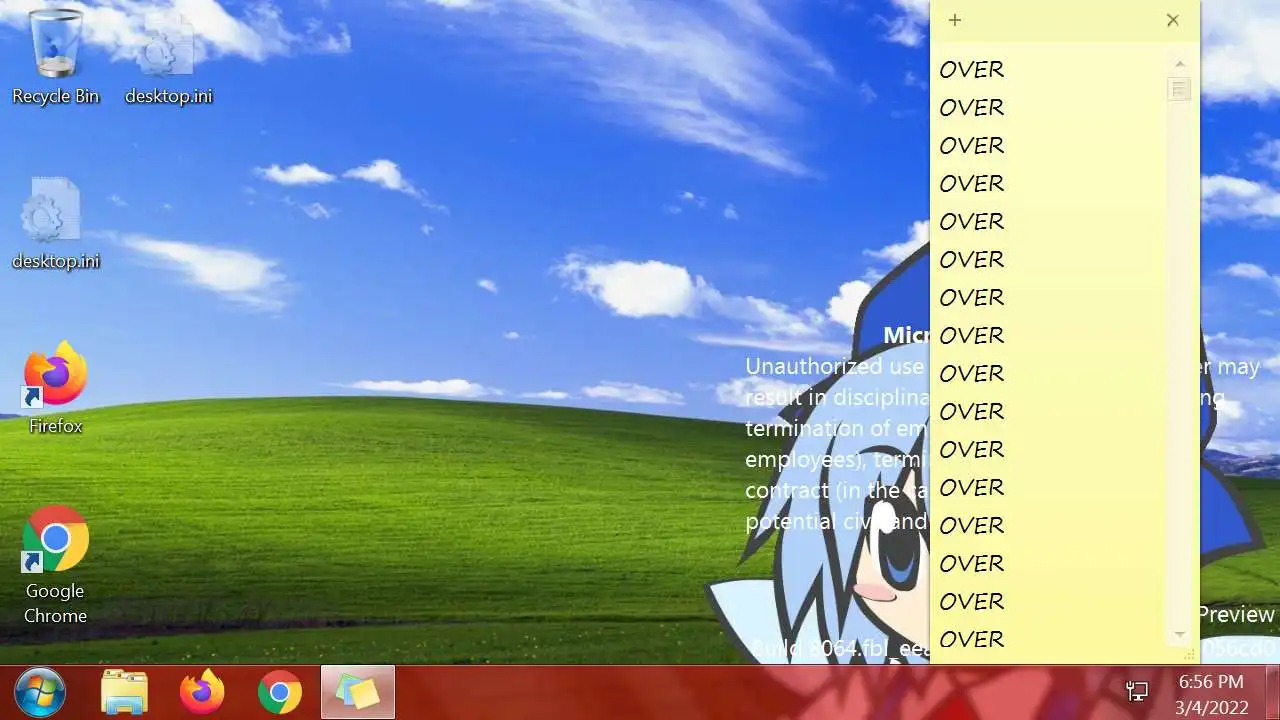This screenshot has width=1280, height=720.
Task: Click the sticky note scroll down arrow
Action: 1180,634
